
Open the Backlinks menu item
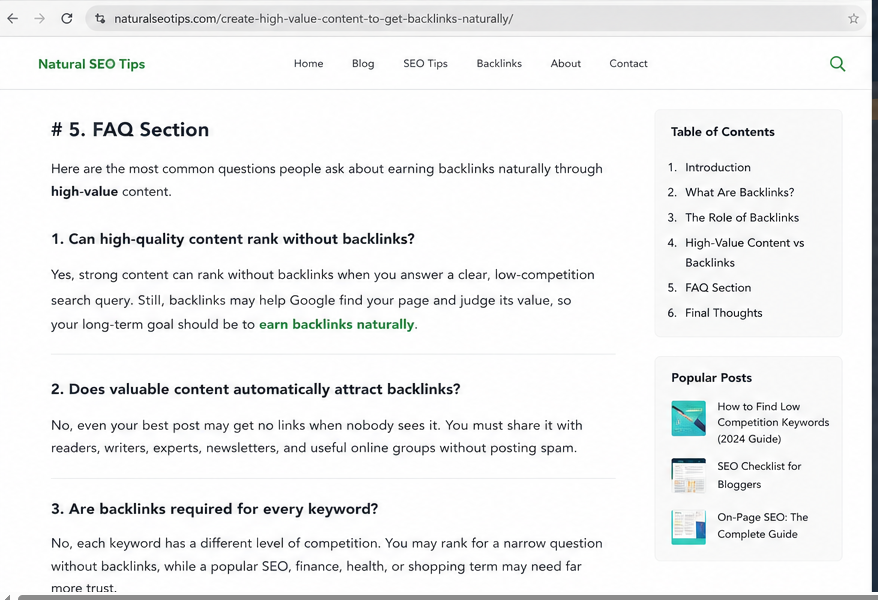click(x=499, y=63)
